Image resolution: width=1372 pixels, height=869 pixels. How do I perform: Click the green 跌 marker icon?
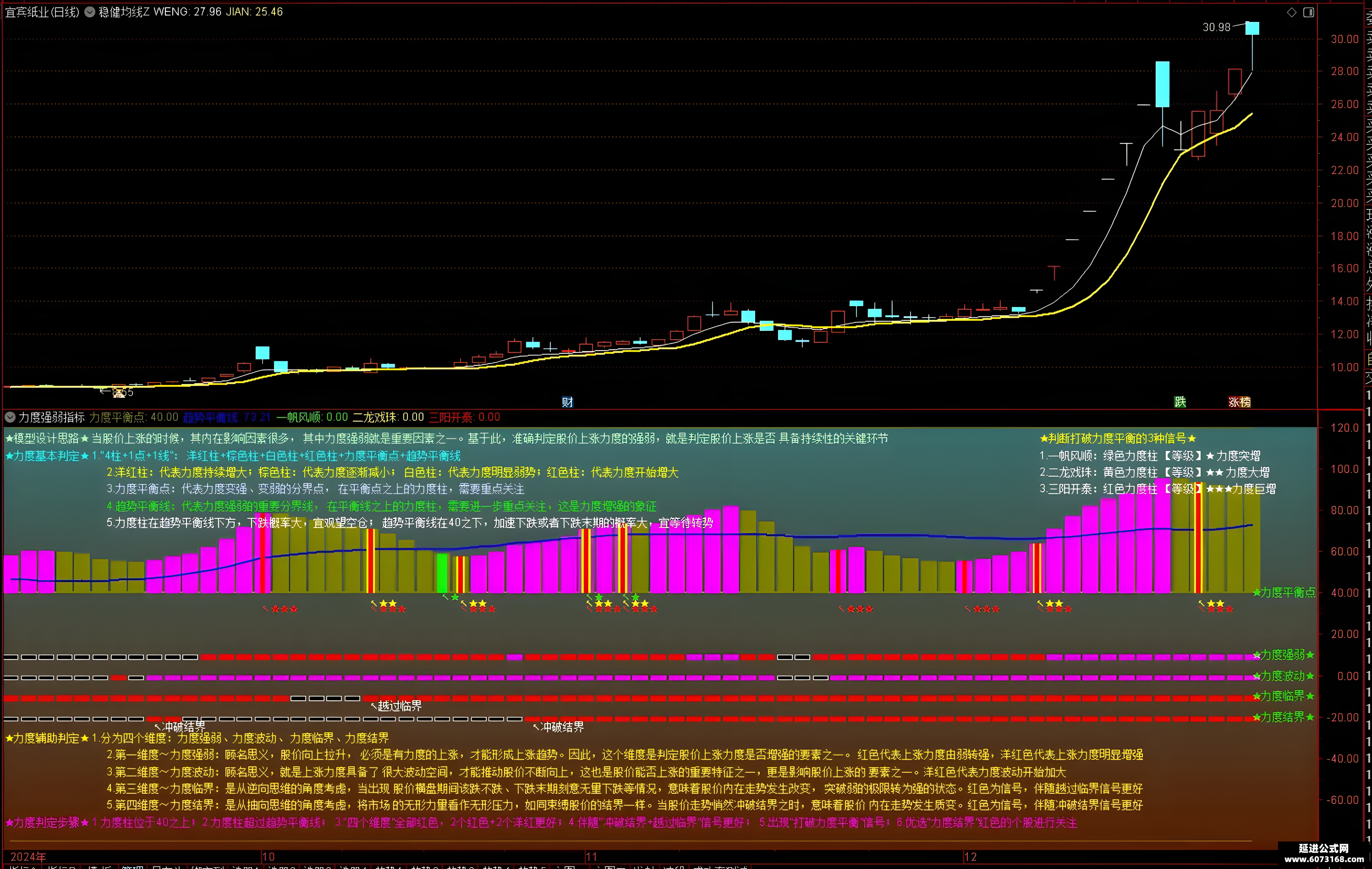pyautogui.click(x=1180, y=402)
